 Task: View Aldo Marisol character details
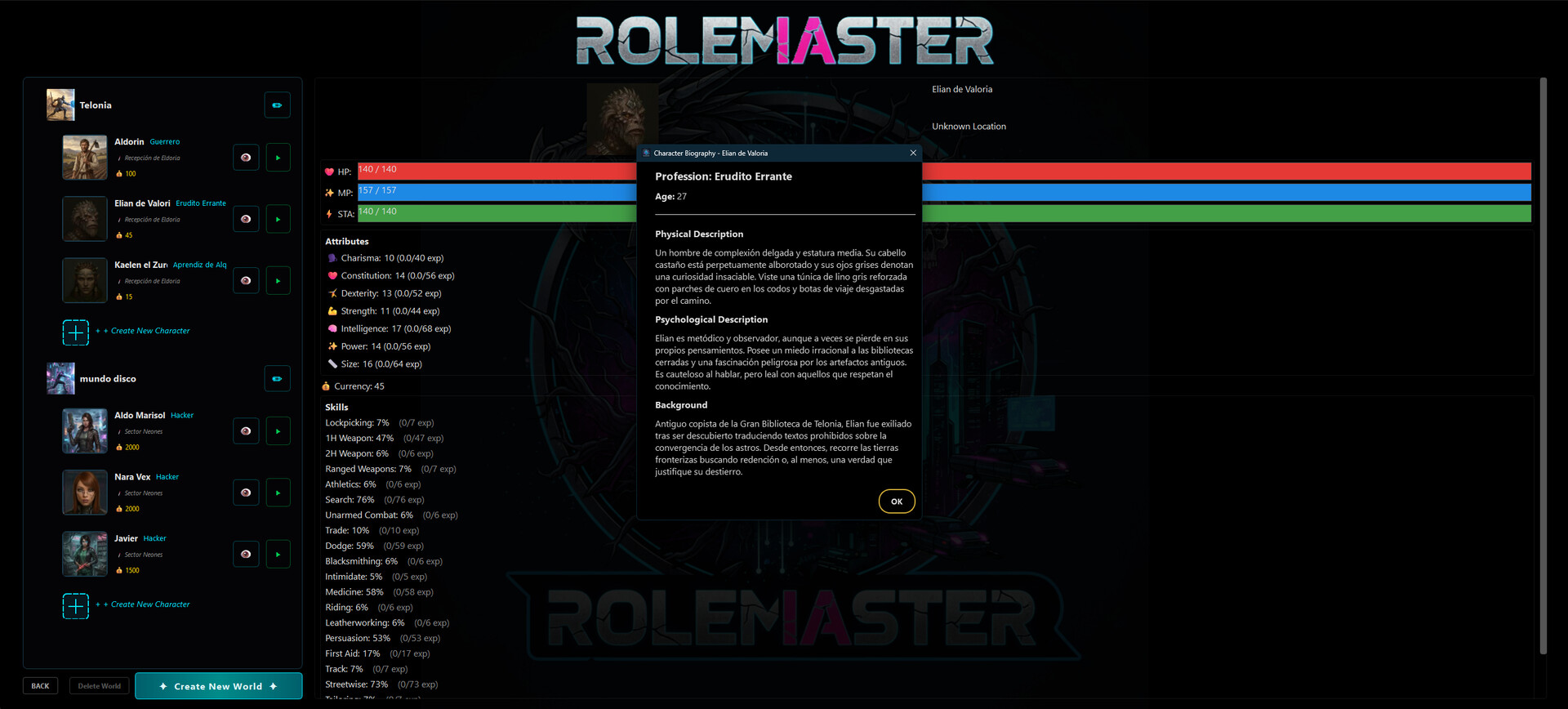pyautogui.click(x=246, y=431)
